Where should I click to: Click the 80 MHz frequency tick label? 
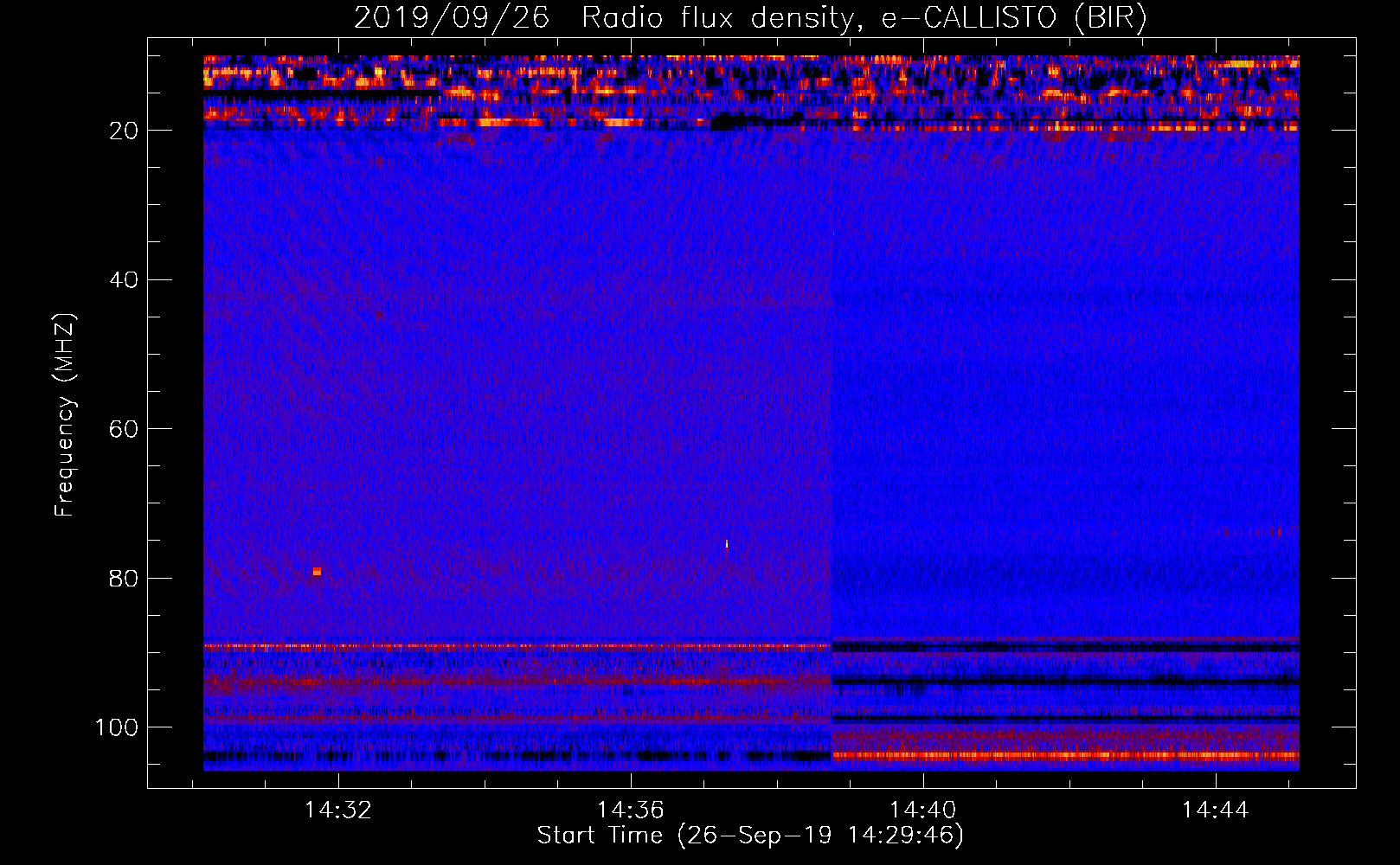tap(125, 578)
